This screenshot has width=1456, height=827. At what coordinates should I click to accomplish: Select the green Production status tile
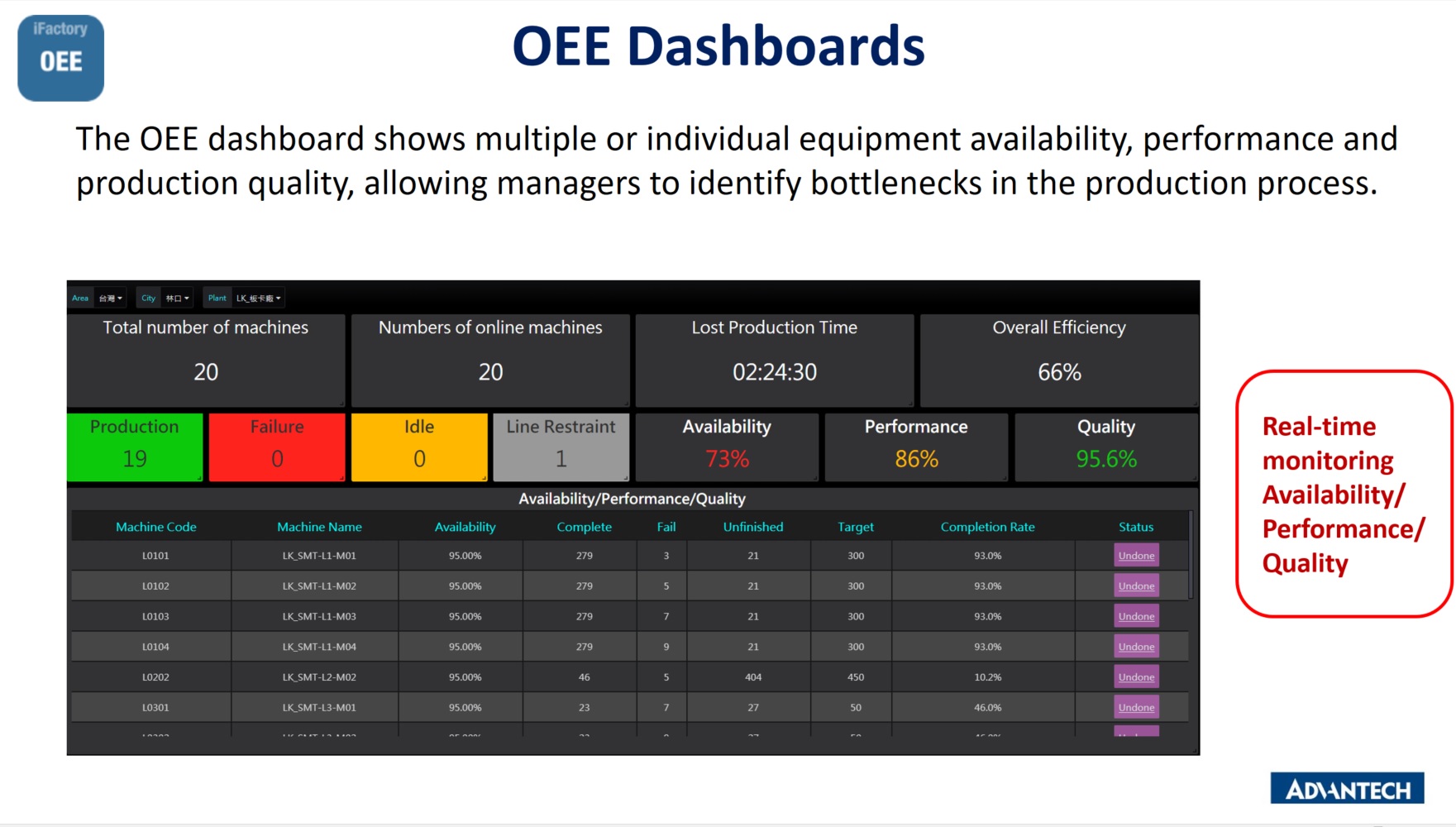pyautogui.click(x=134, y=447)
